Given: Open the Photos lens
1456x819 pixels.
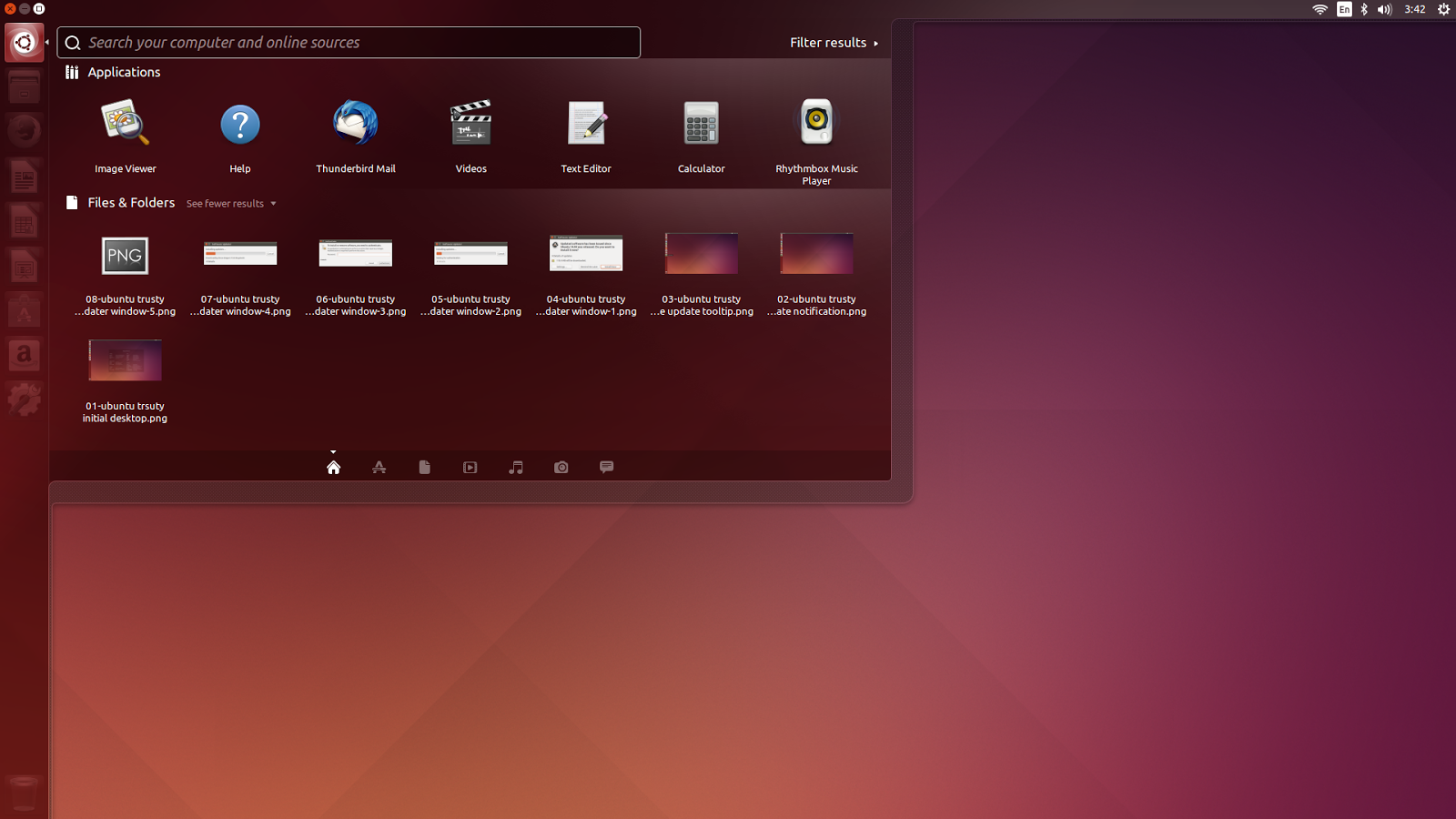Looking at the screenshot, I should [x=561, y=467].
